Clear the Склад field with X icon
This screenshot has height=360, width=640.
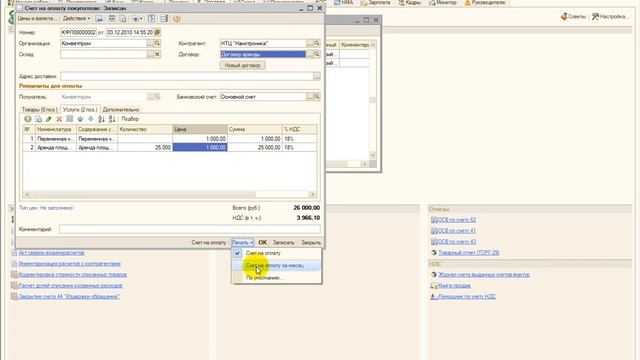(x=157, y=54)
